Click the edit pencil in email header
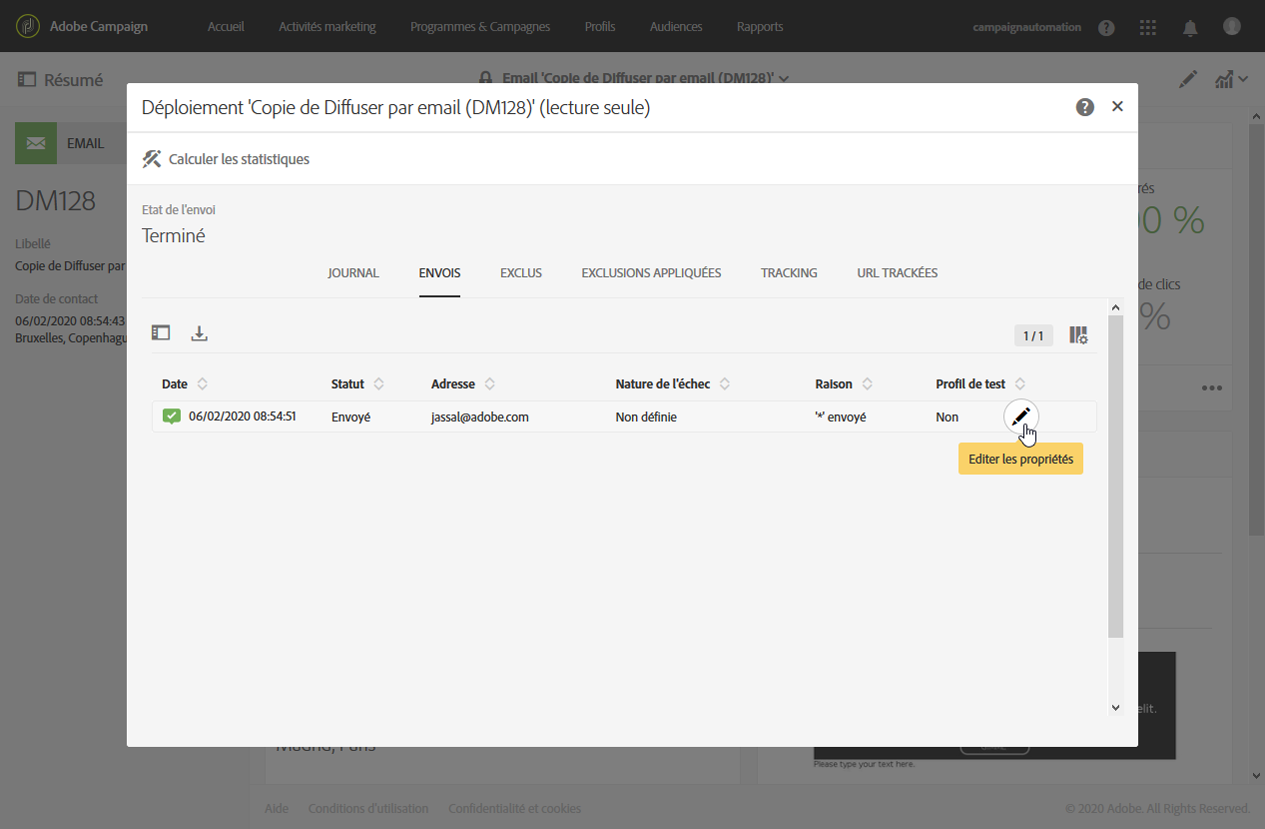This screenshot has height=829, width=1265. (1187, 79)
